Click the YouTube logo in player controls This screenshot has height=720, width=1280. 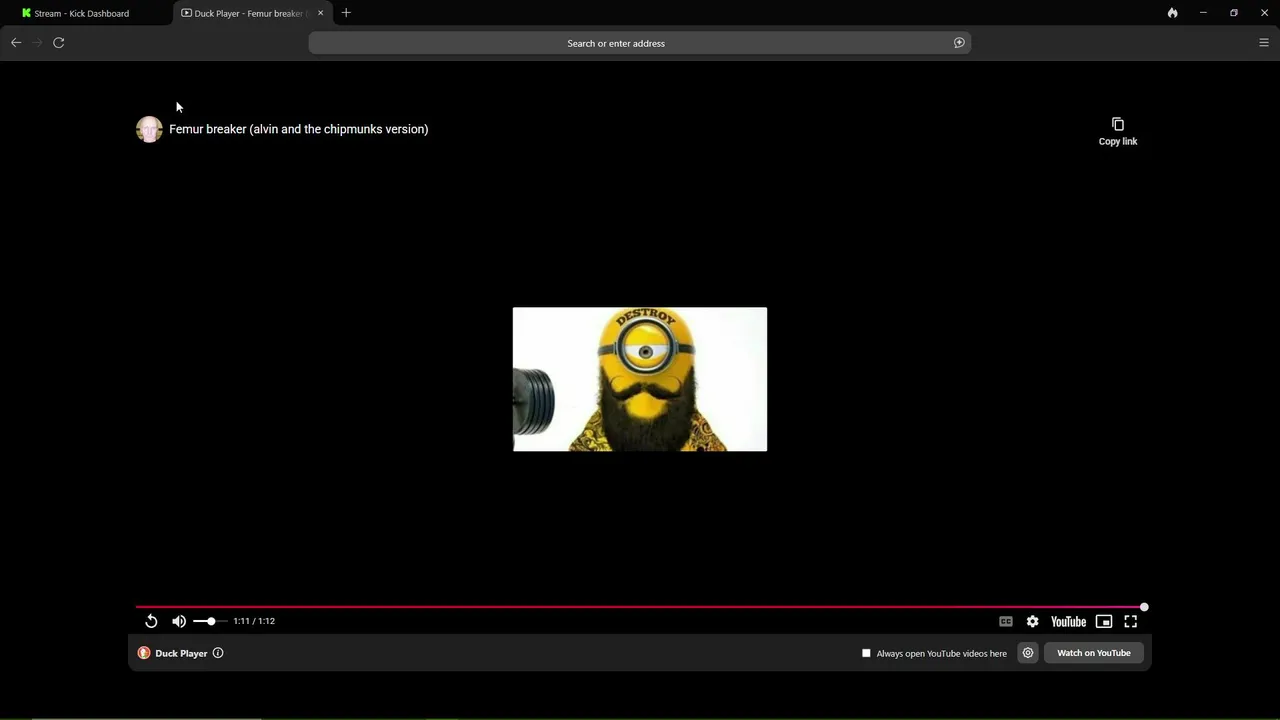tap(1068, 621)
